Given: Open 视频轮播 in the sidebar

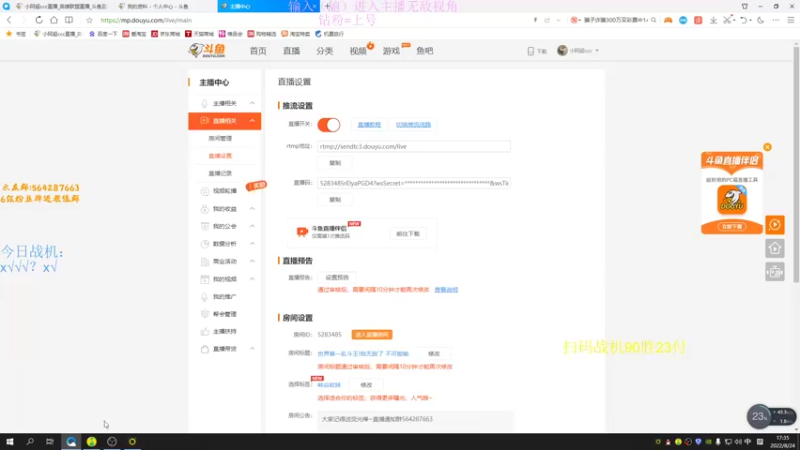Looking at the screenshot, I should click(224, 191).
